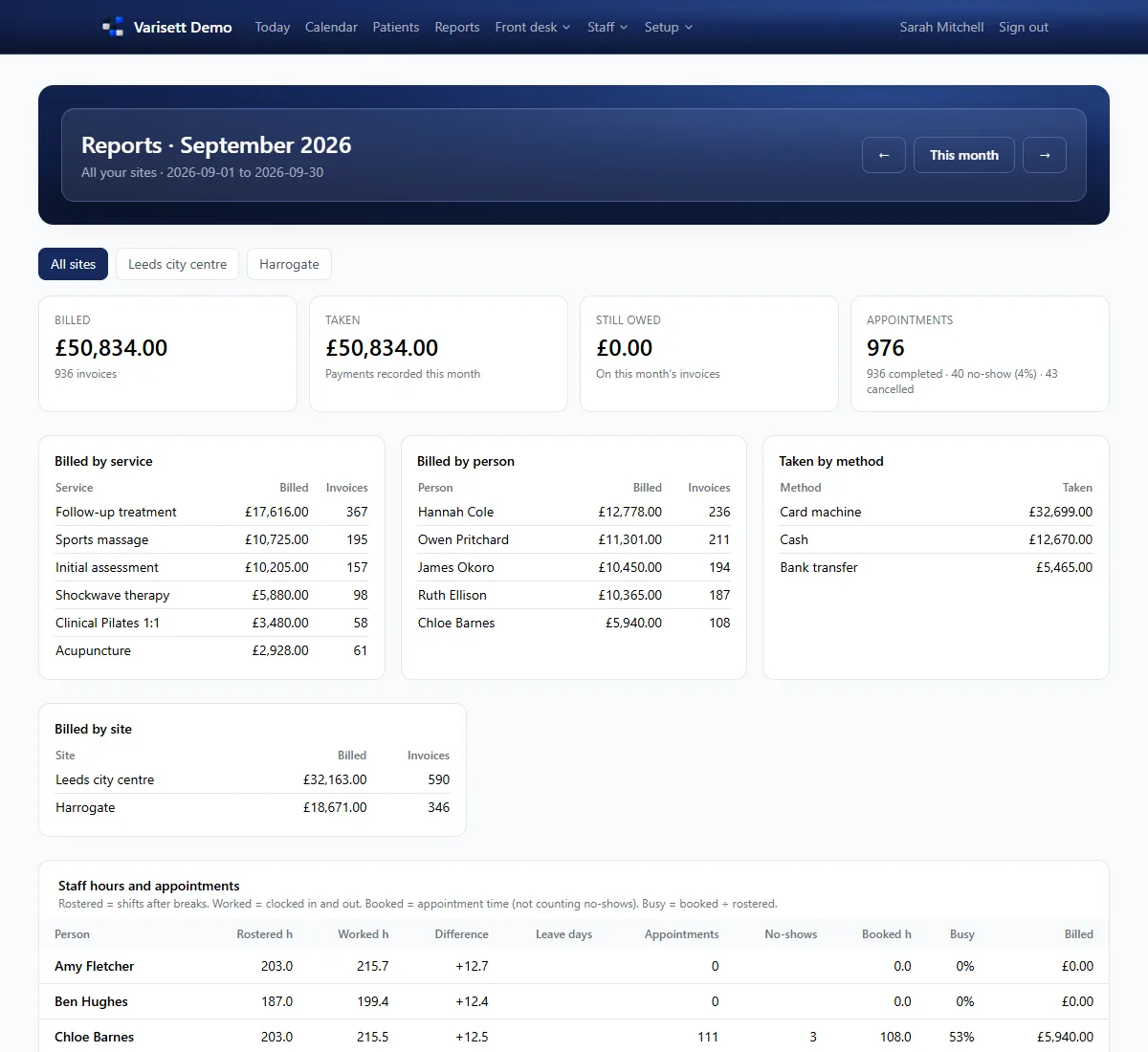Navigate to Patients

[x=396, y=27]
